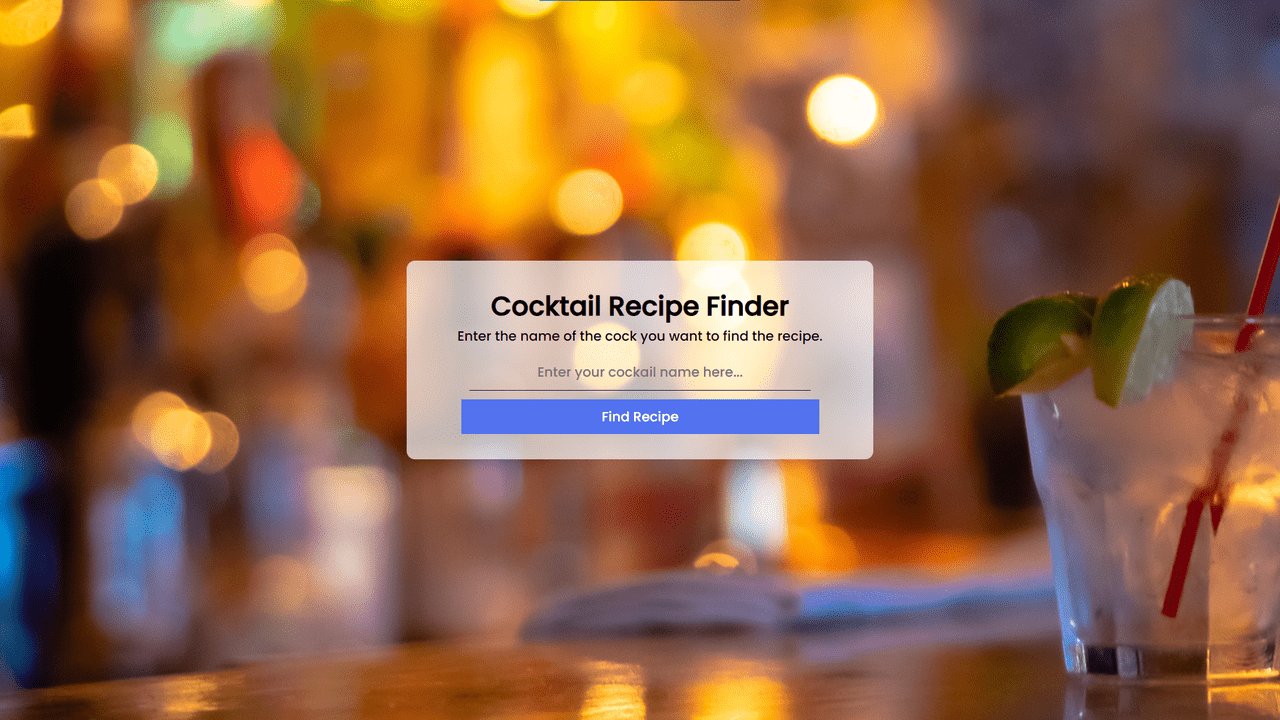The width and height of the screenshot is (1280, 720).
Task: Click the 'Find Recipe' button
Action: 640,417
